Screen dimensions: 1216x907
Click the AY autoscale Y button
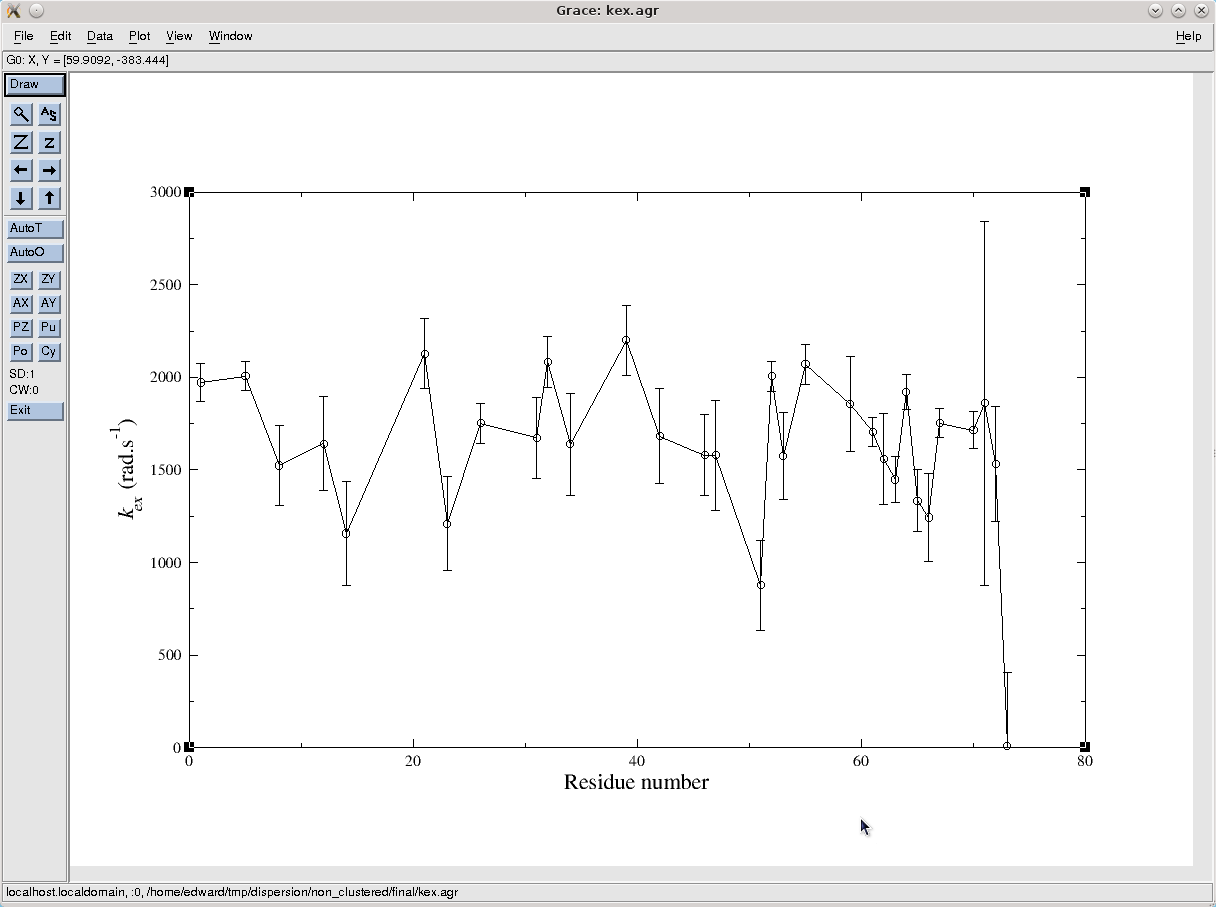click(49, 304)
